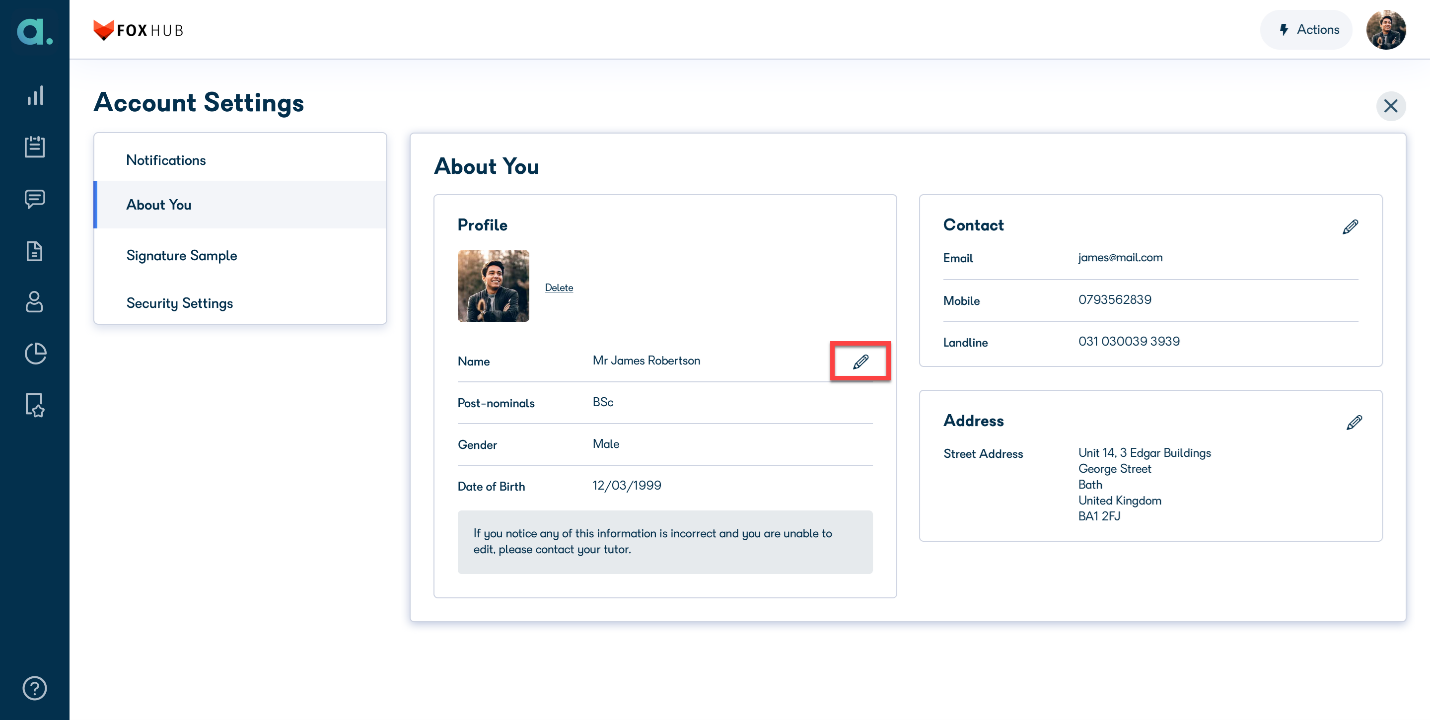Go to Security Settings section
This screenshot has width=1430, height=720.
[240, 303]
